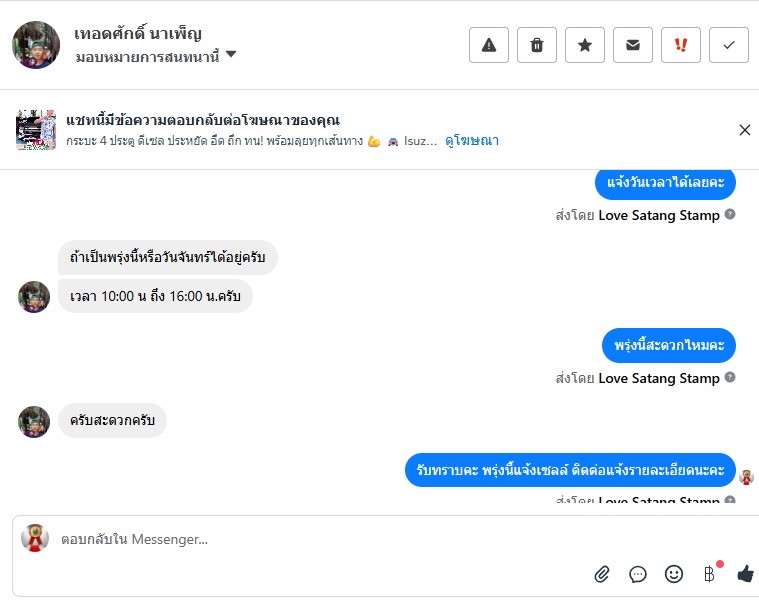This screenshot has width=759, height=601.
Task: Attach a file using paperclip icon
Action: point(602,574)
